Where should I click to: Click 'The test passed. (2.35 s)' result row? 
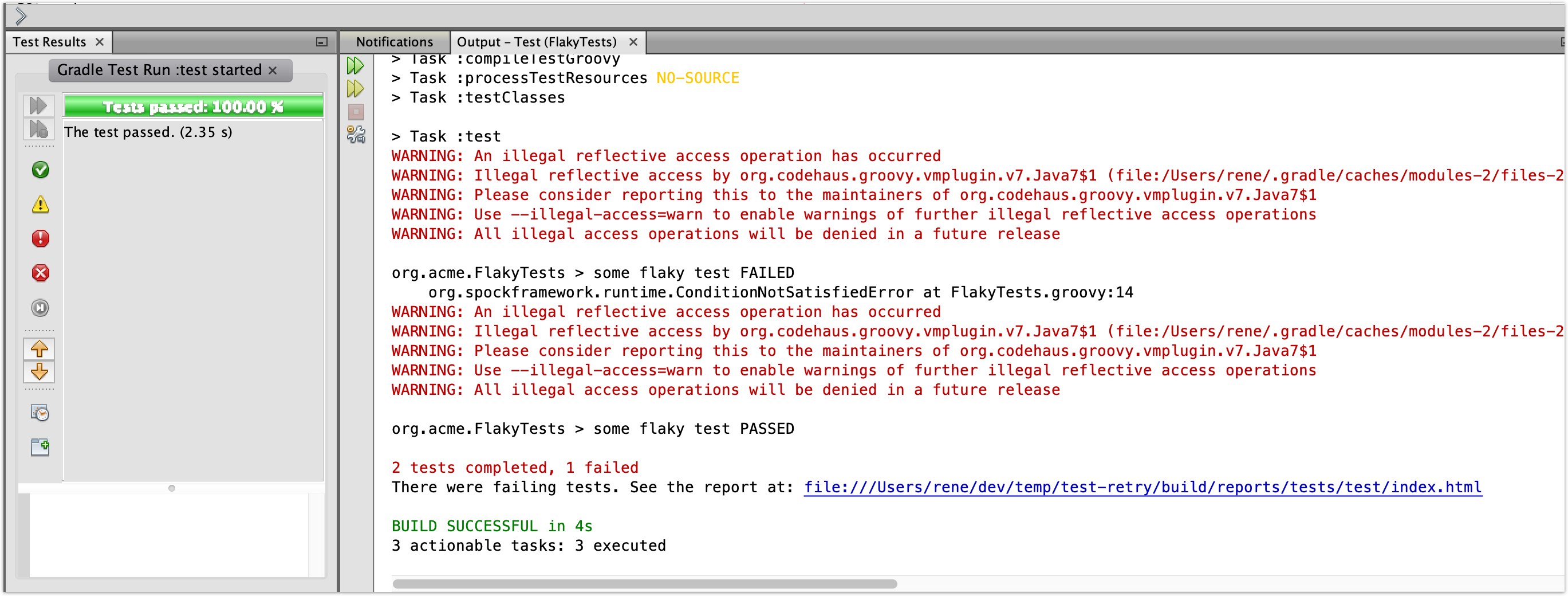[148, 132]
